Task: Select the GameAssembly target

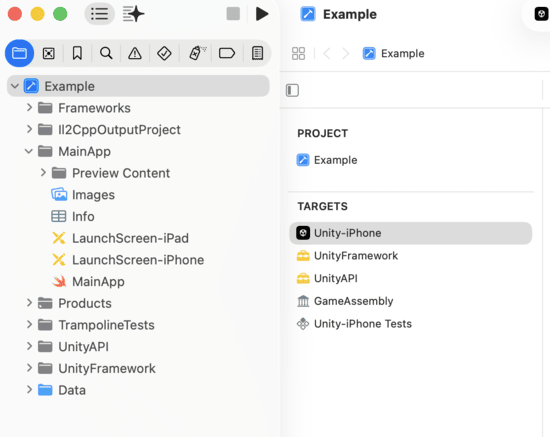Action: click(x=411, y=301)
